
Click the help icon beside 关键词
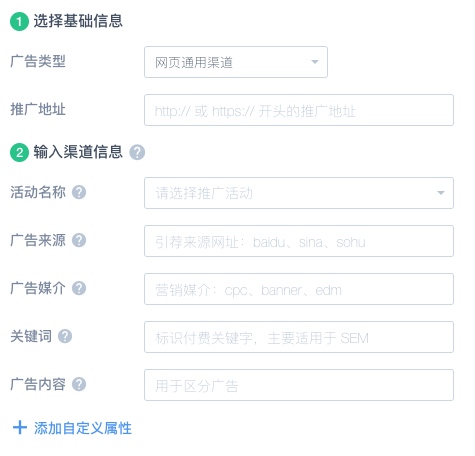[65, 336]
